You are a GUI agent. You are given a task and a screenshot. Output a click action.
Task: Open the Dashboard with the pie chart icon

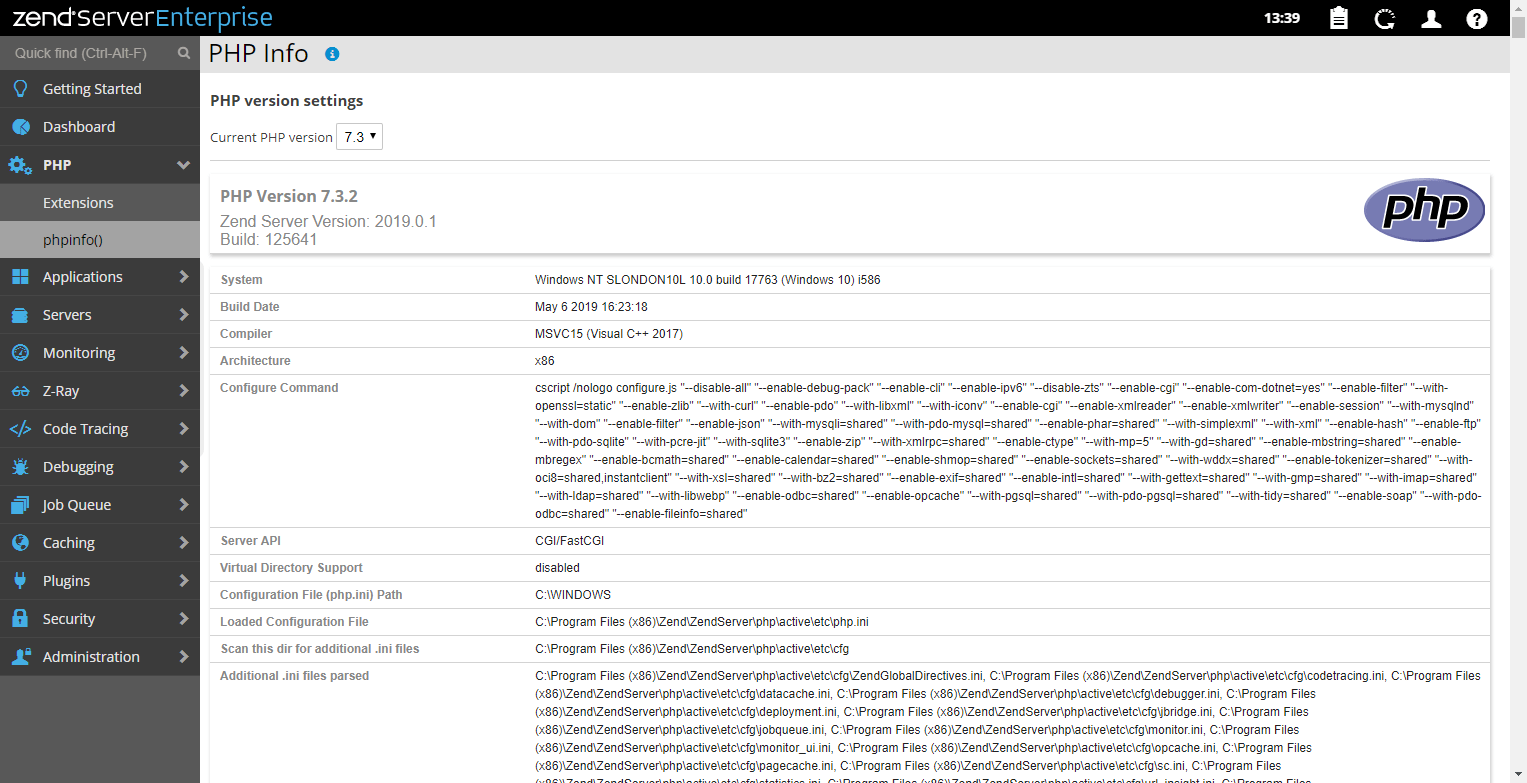click(x=21, y=127)
